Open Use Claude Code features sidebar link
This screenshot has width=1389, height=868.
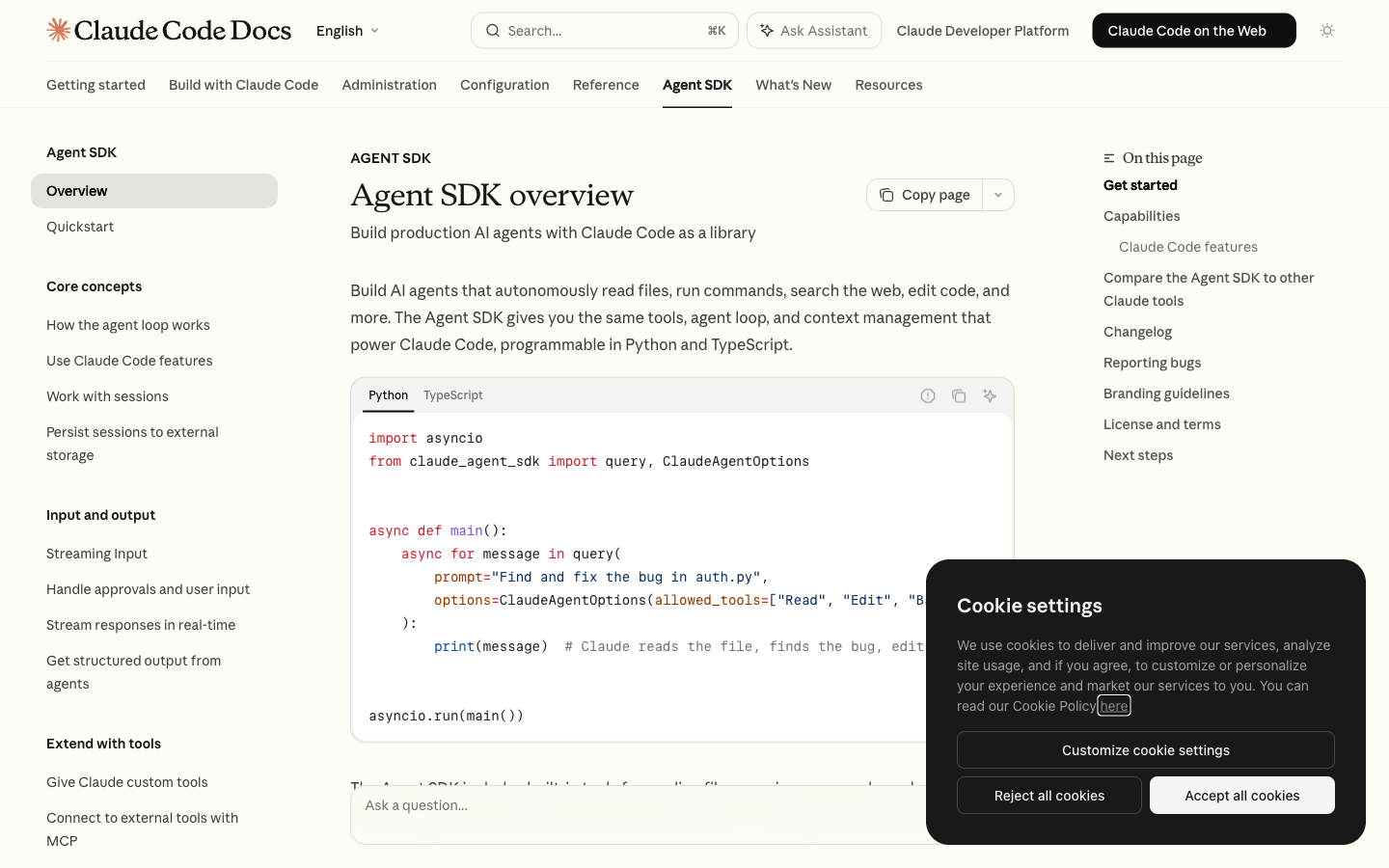(x=129, y=361)
